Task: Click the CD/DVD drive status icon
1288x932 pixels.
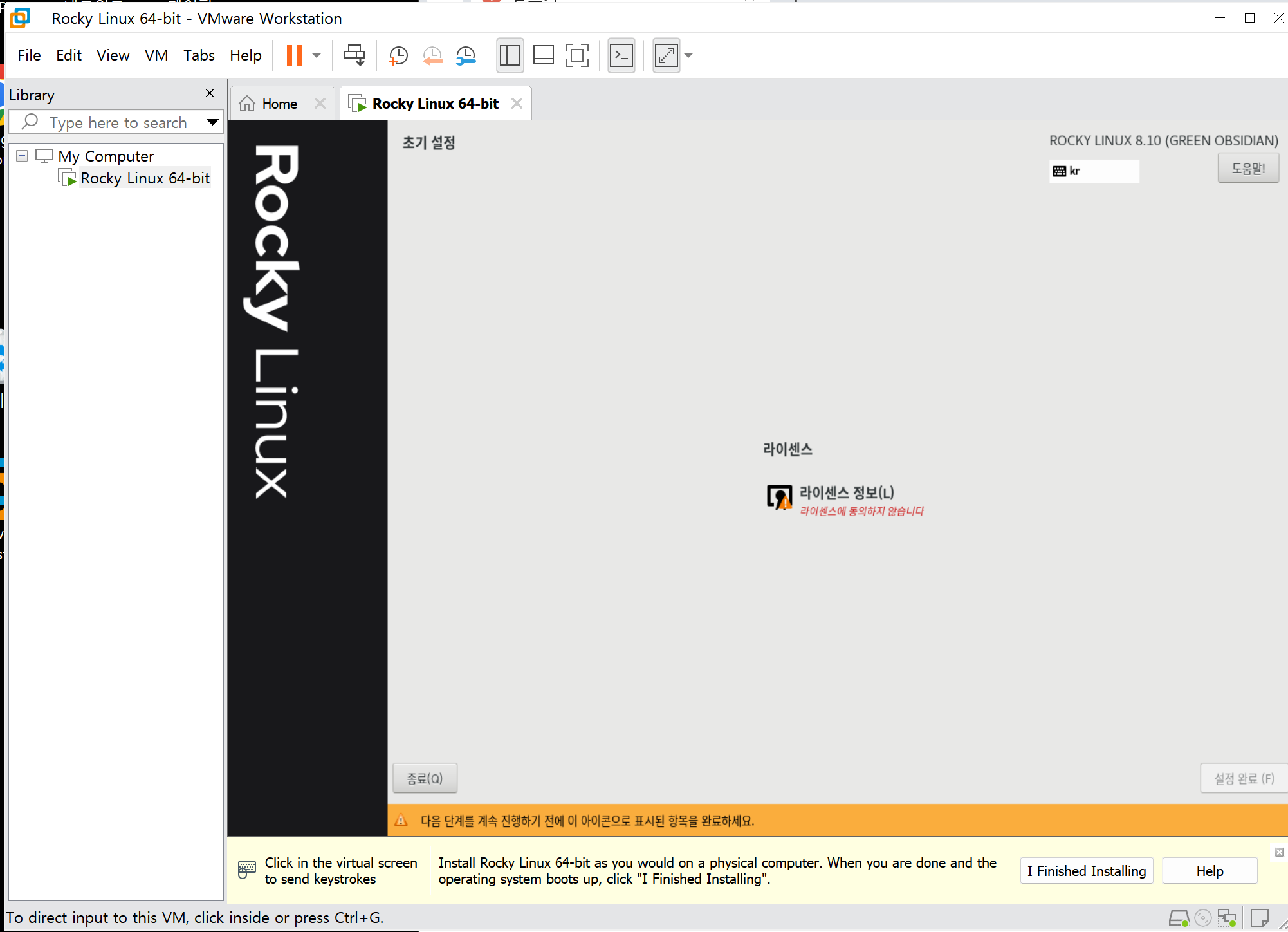Action: coord(1203,918)
